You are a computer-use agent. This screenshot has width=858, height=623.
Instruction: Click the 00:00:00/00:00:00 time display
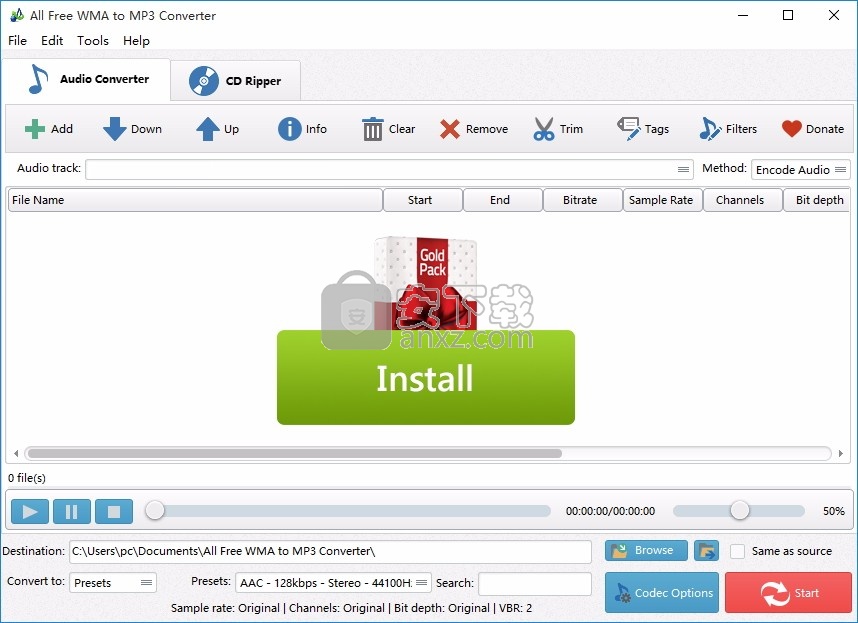tap(610, 511)
